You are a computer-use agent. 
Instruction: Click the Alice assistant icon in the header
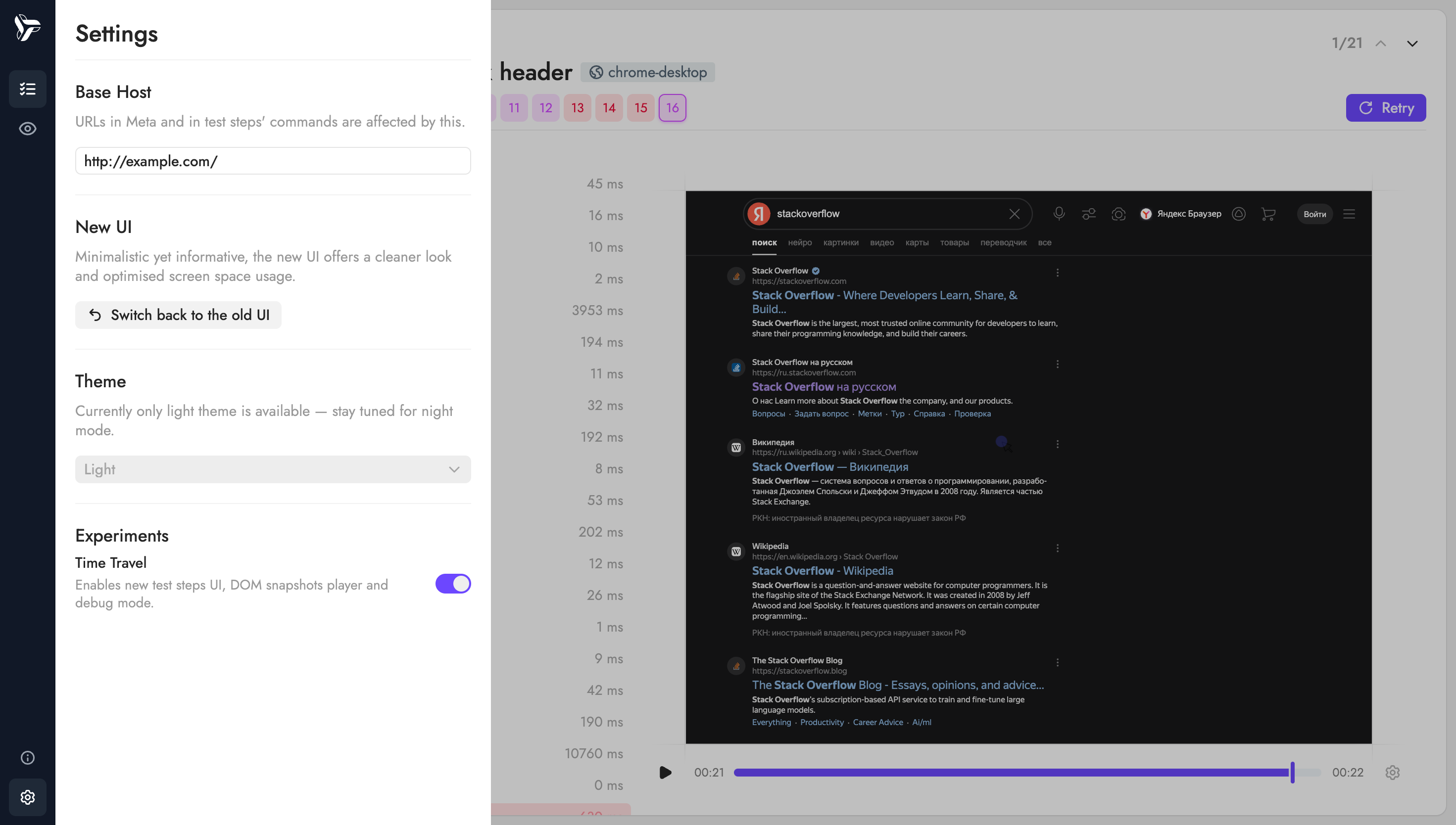click(x=1239, y=214)
